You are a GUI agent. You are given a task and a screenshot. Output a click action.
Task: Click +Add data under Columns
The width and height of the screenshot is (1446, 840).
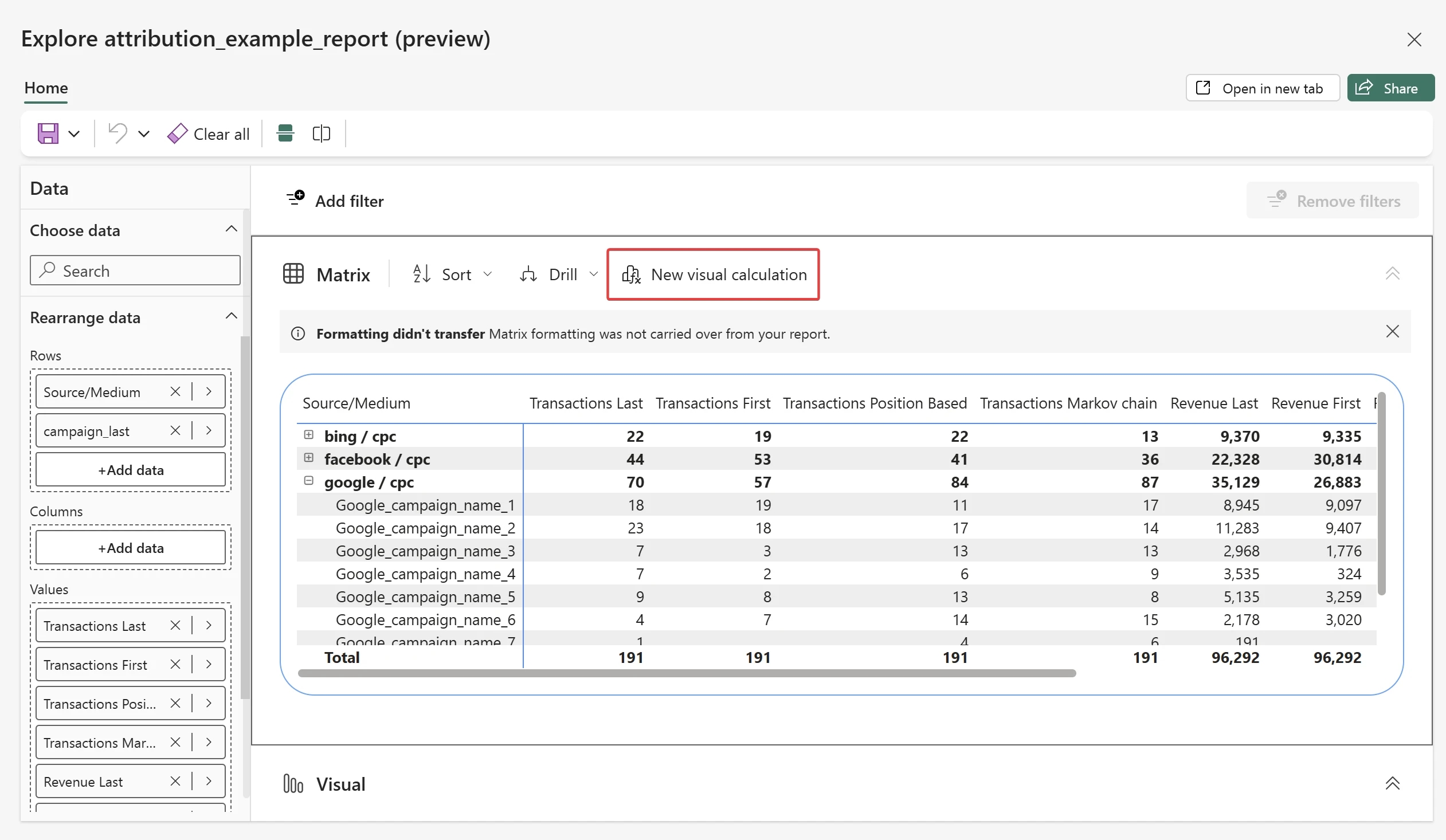(x=131, y=547)
